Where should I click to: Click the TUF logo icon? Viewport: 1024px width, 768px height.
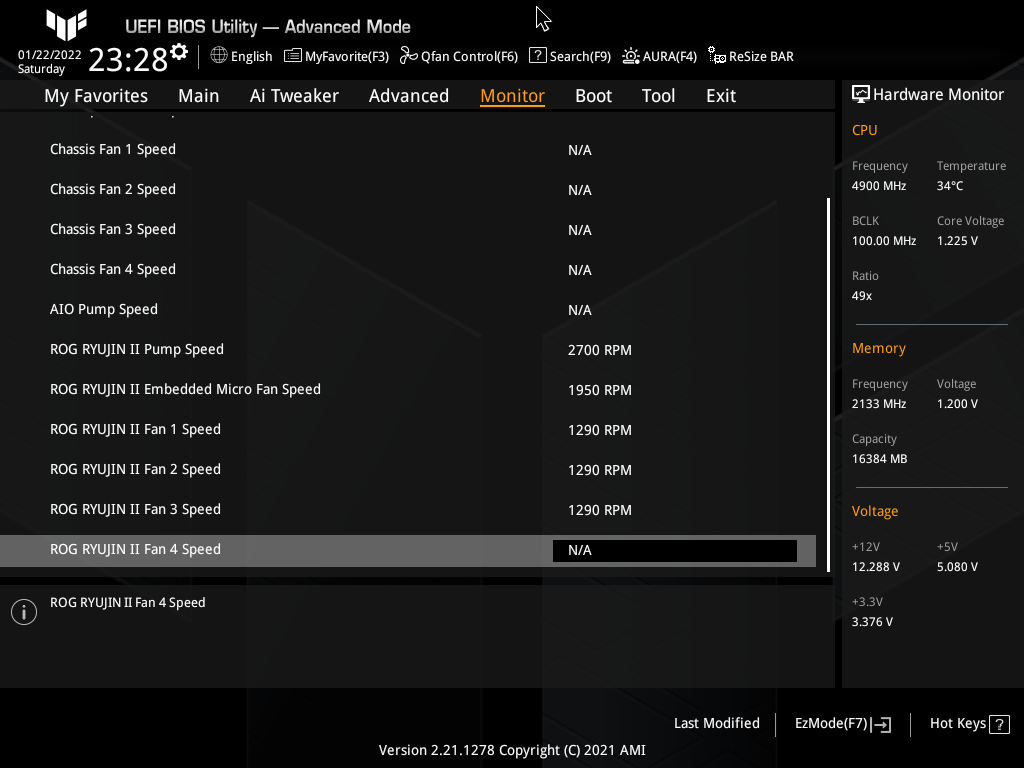pyautogui.click(x=67, y=24)
